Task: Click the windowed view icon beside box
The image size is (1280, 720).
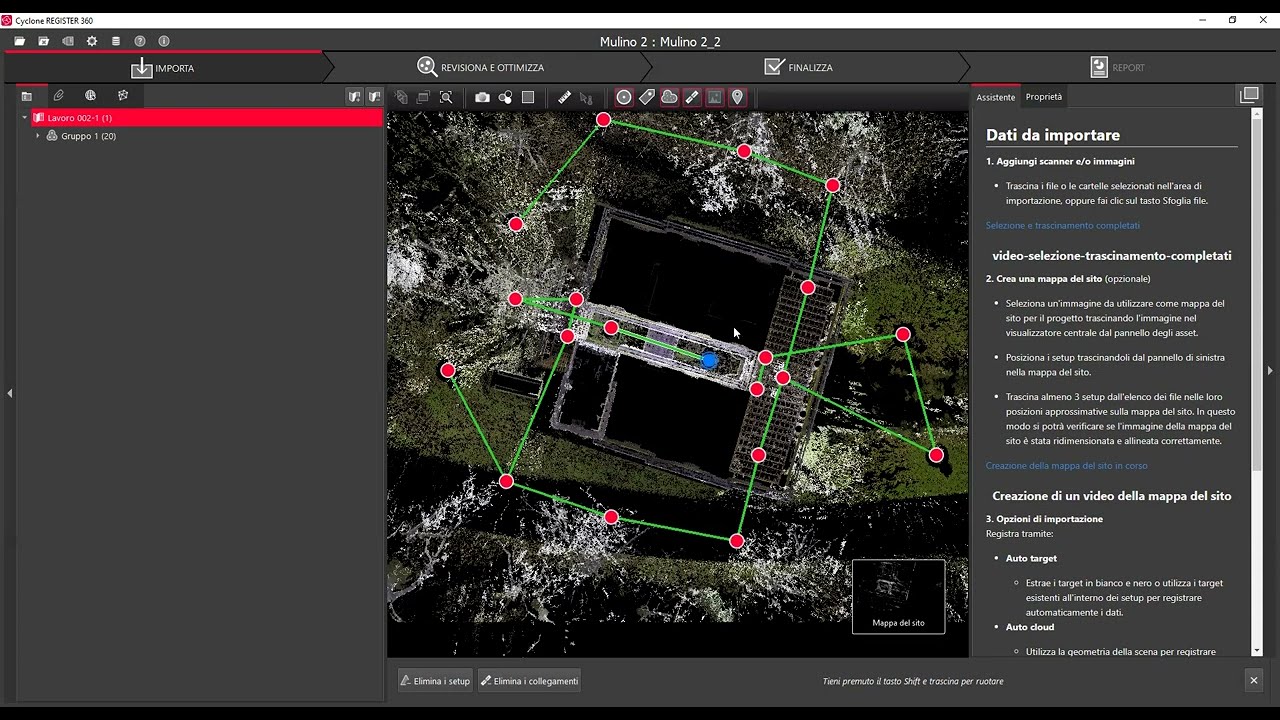Action: click(423, 97)
